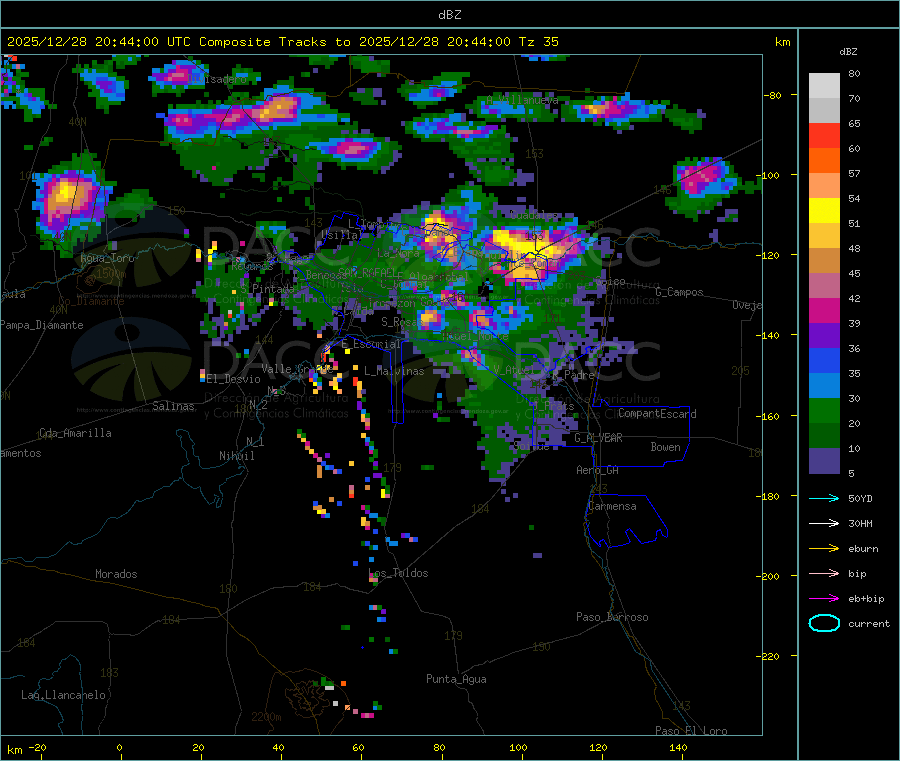
Task: Click the '-80' tick on the right axis
Action: tap(773, 95)
